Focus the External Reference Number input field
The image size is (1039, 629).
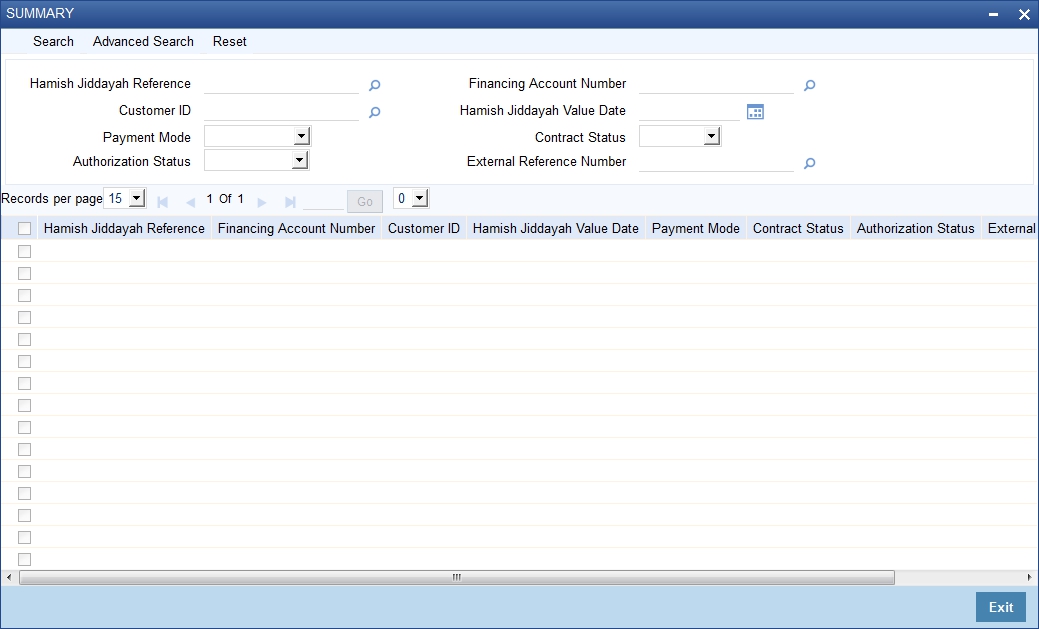click(x=716, y=162)
